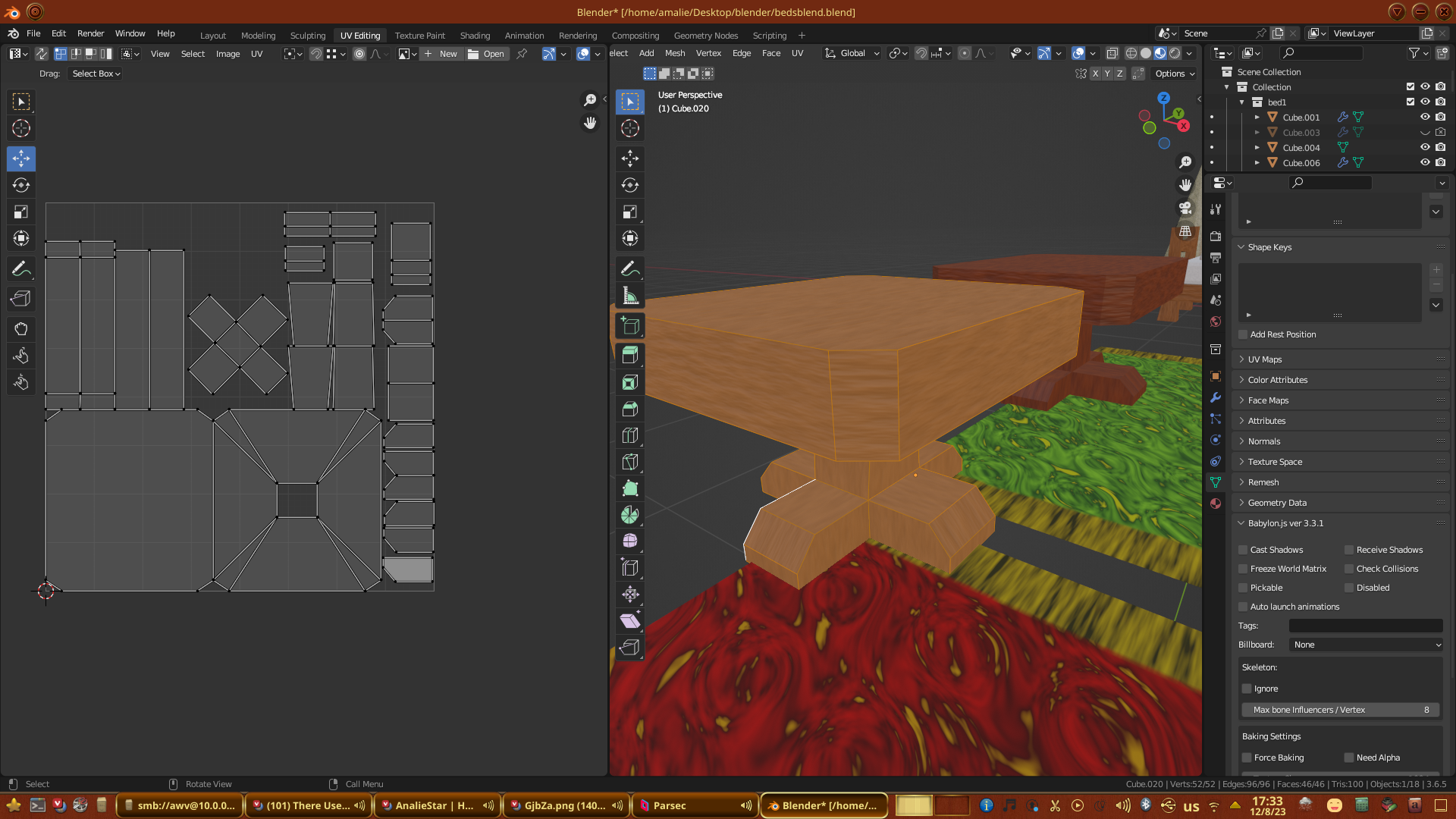
Task: Switch to the Texture Paint workspace tab
Action: tap(419, 35)
